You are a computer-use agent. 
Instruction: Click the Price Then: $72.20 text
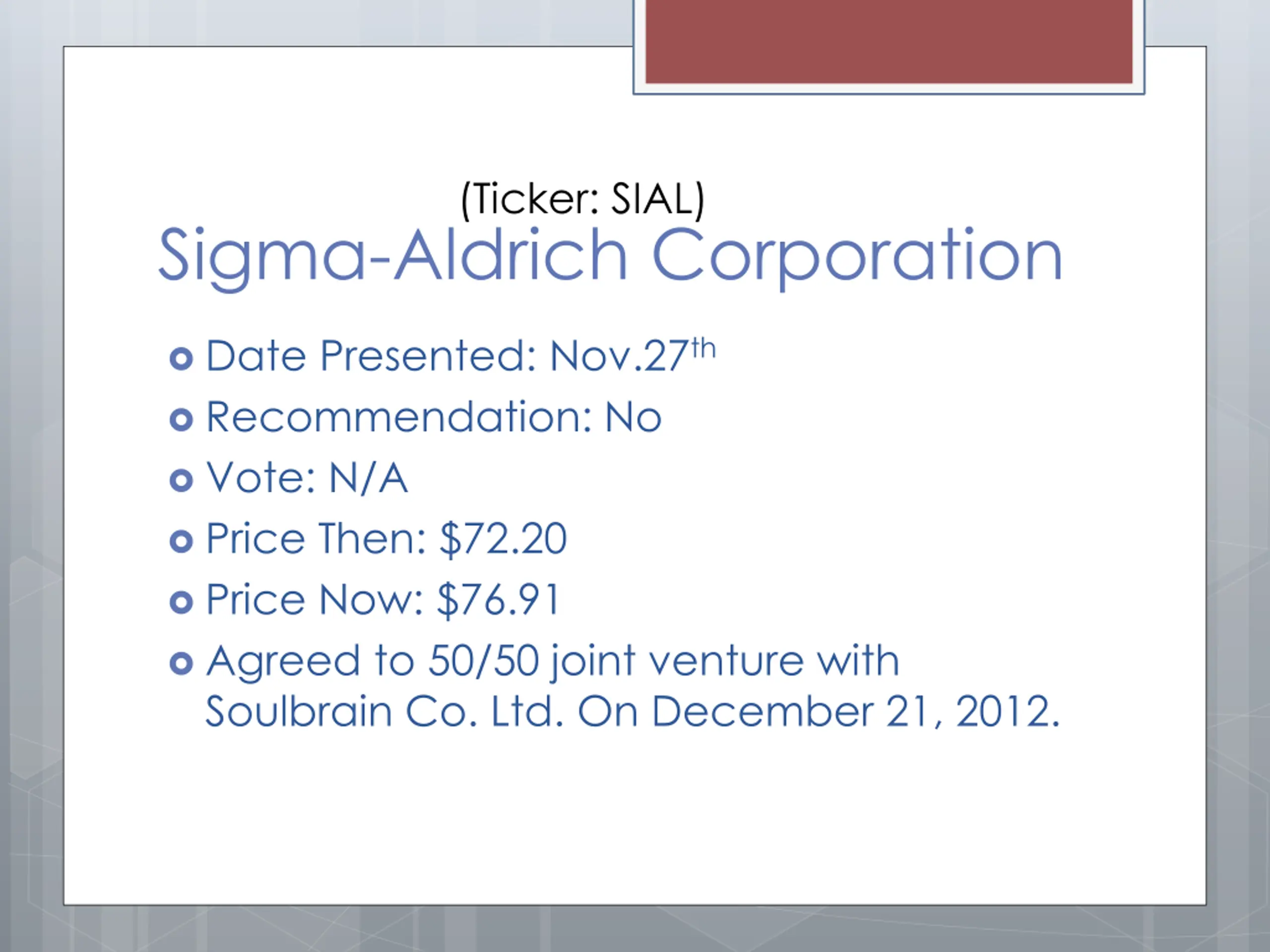(386, 539)
